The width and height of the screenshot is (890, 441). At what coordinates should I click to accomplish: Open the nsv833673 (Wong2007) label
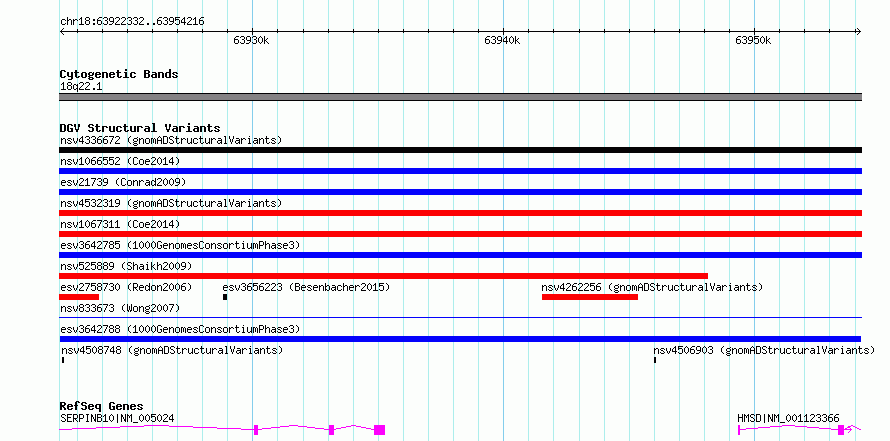(x=120, y=308)
